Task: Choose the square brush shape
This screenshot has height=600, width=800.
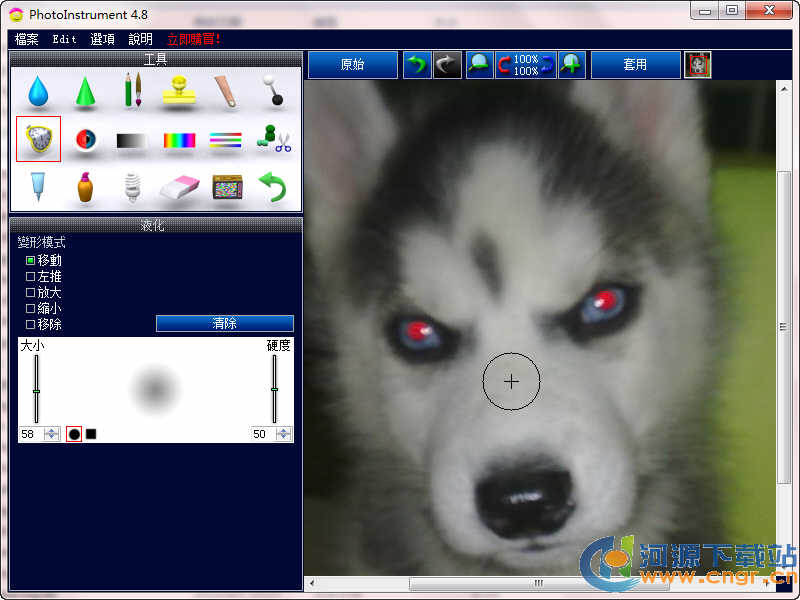Action: click(91, 434)
